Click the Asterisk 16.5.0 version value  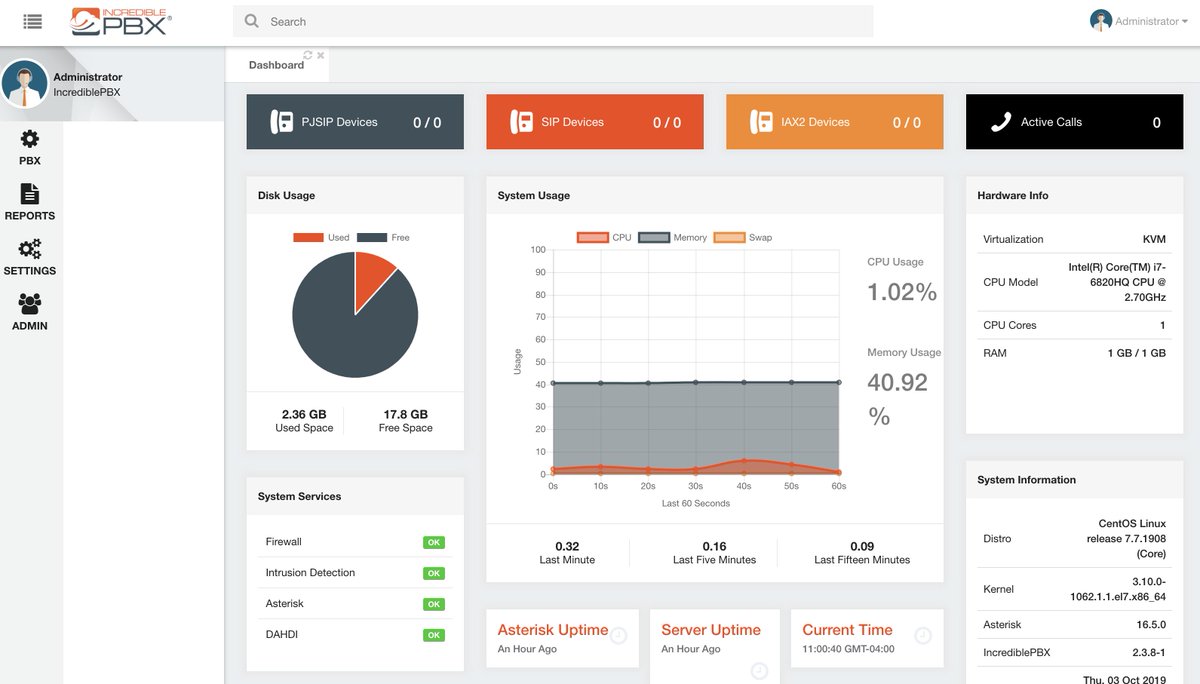(x=1152, y=624)
